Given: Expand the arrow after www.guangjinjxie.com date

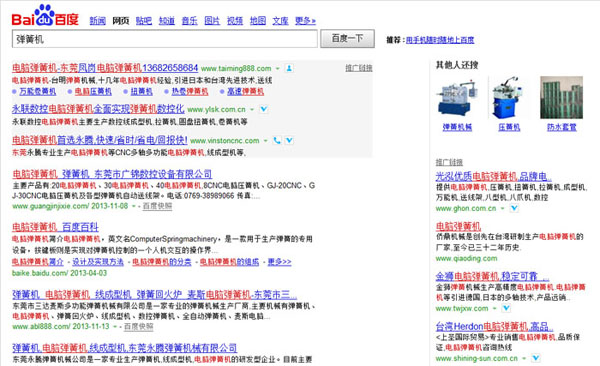Looking at the screenshot, I should click(x=134, y=206).
